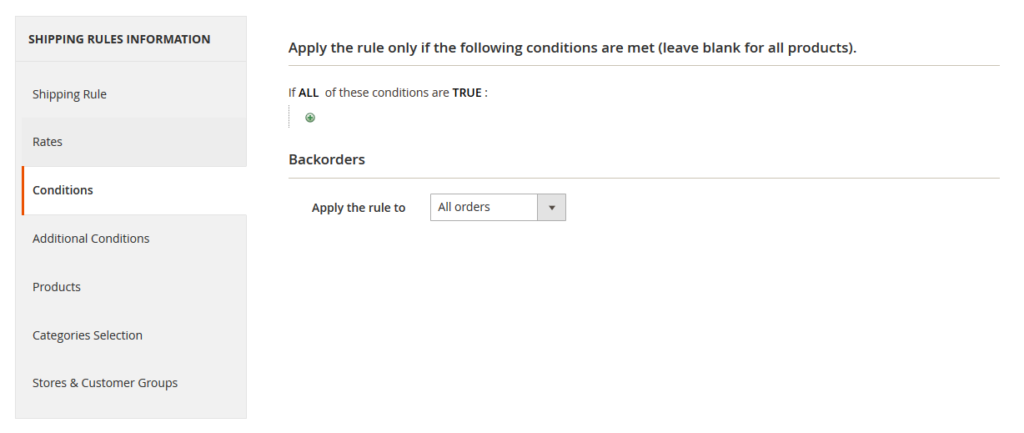1024x433 pixels.
Task: Switch to Categories Selection tab
Action: (x=87, y=335)
